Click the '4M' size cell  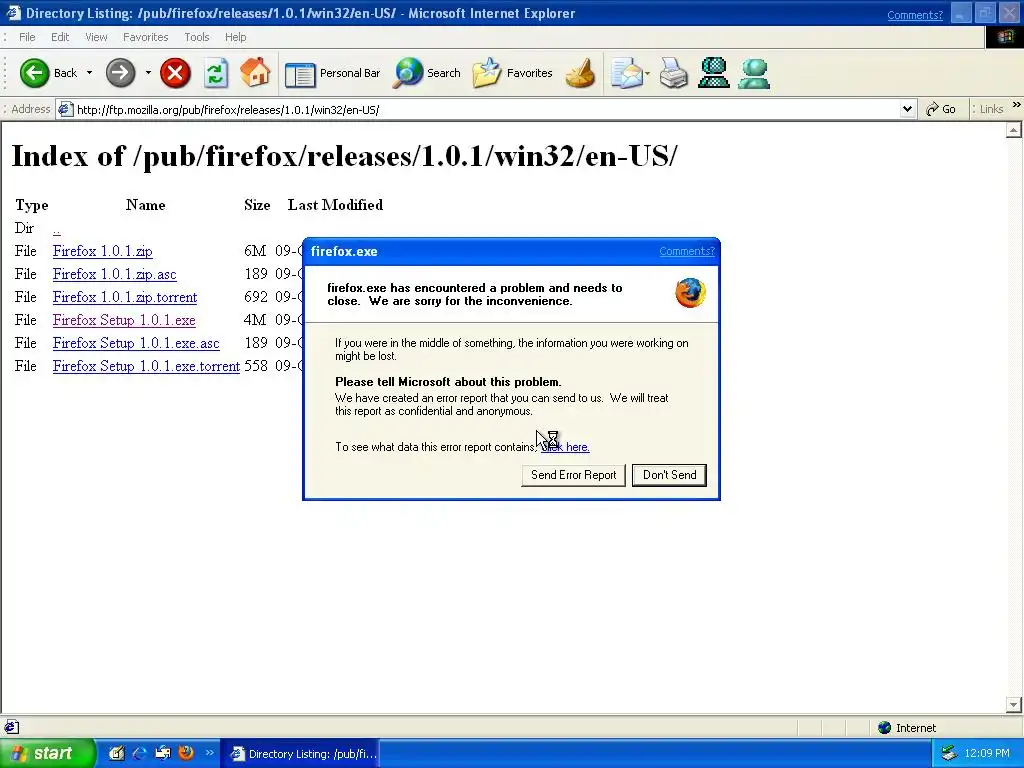tap(255, 320)
